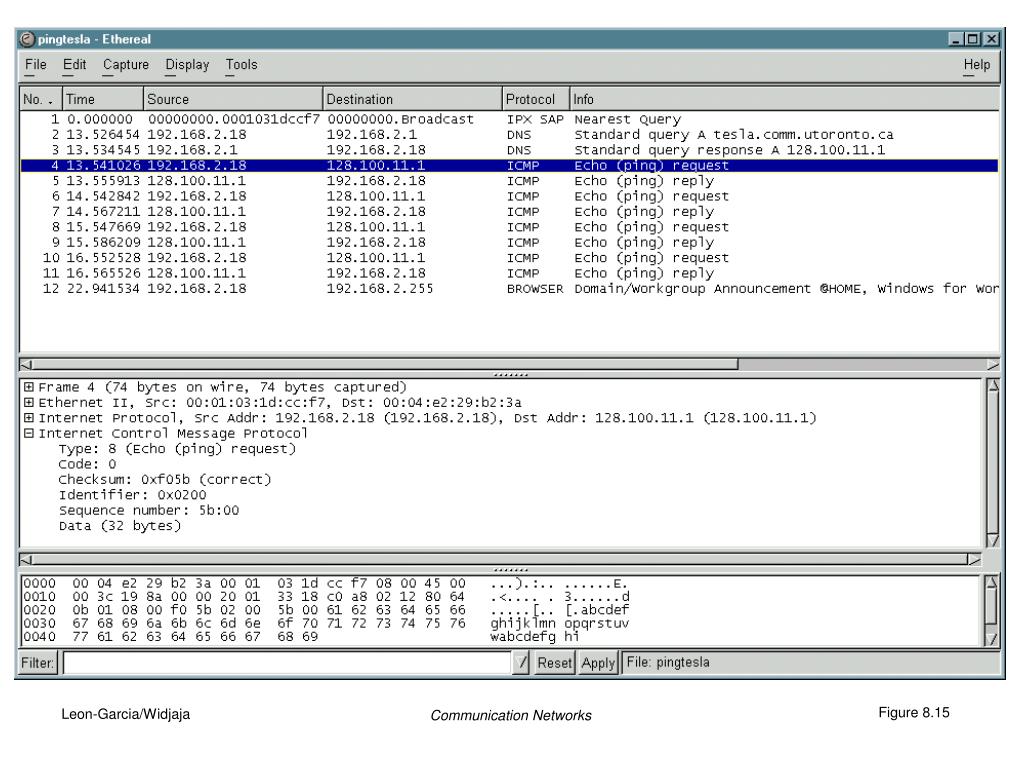Viewport: 1024px width, 768px height.
Task: Select packet 1 IPX SAP Nearest Query
Action: (509, 120)
